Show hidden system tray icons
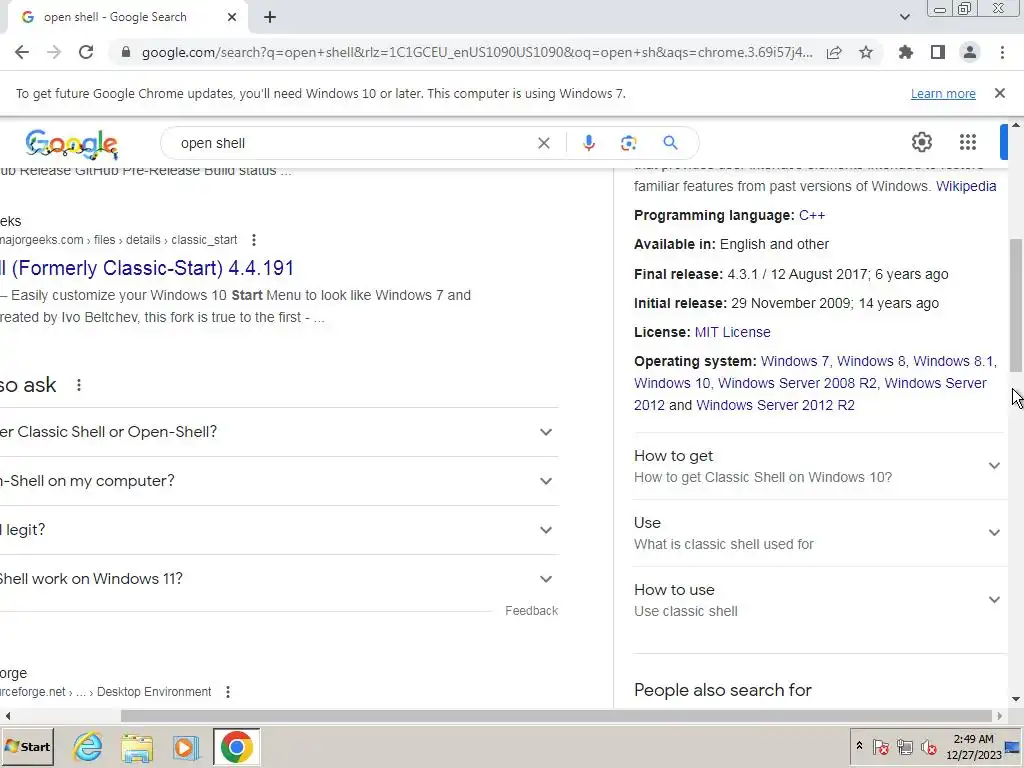Image resolution: width=1024 pixels, height=768 pixels. [x=859, y=746]
